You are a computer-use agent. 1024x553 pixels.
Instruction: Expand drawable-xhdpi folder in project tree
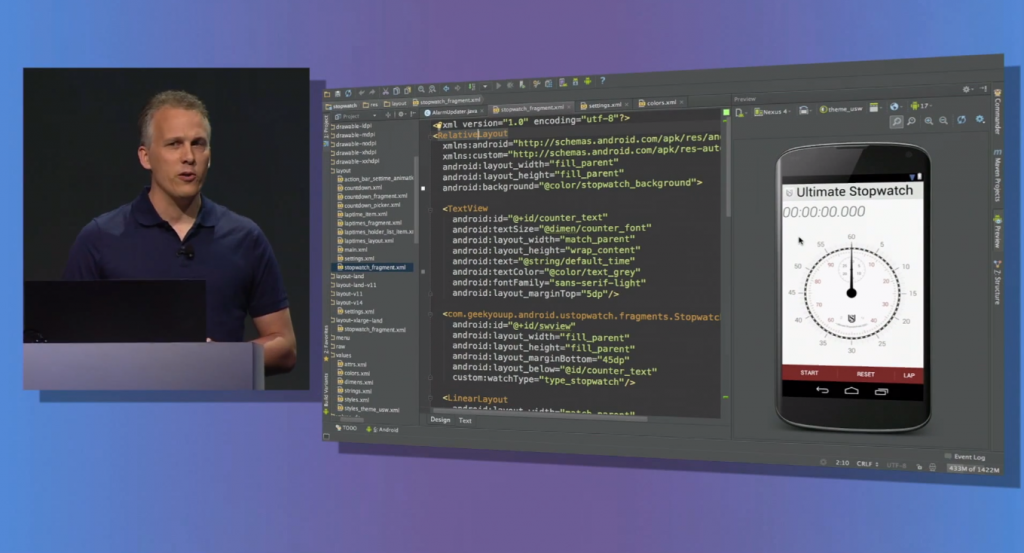[x=355, y=153]
